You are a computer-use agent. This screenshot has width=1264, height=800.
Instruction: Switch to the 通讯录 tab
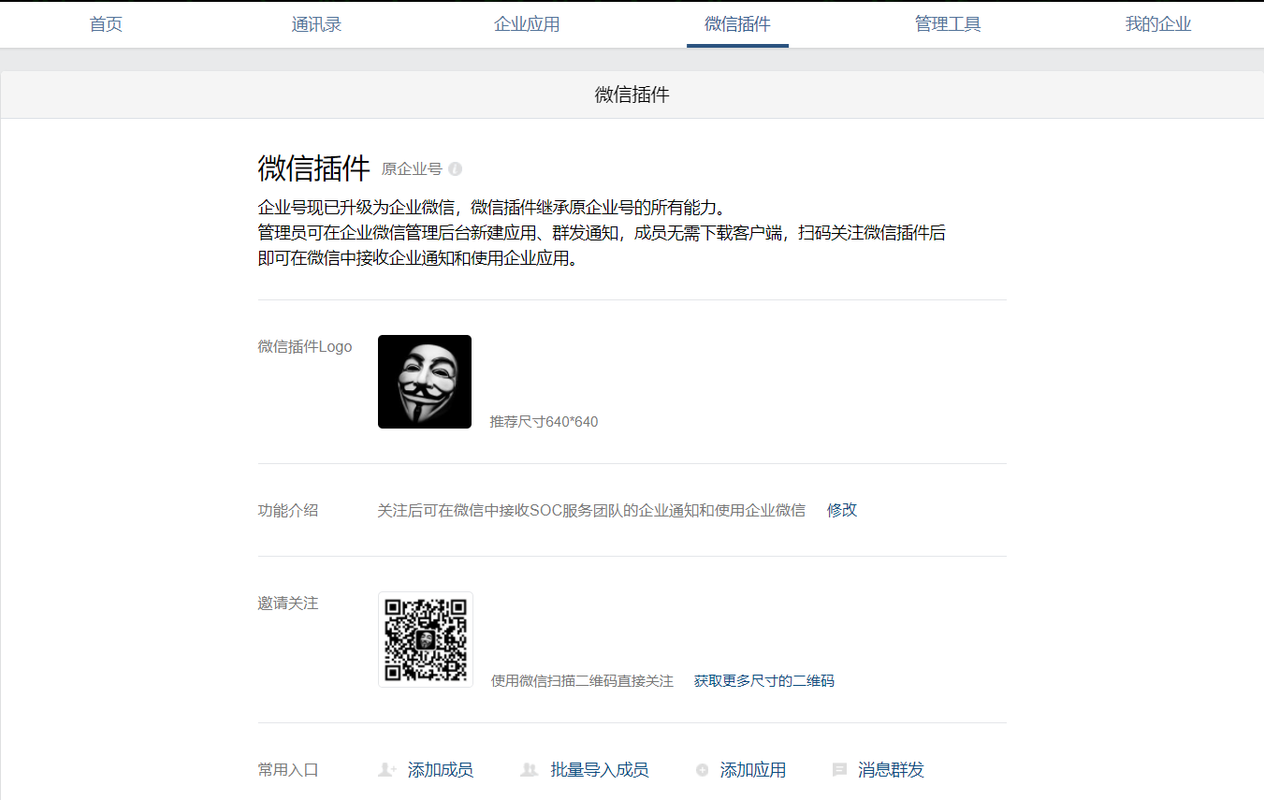click(316, 24)
